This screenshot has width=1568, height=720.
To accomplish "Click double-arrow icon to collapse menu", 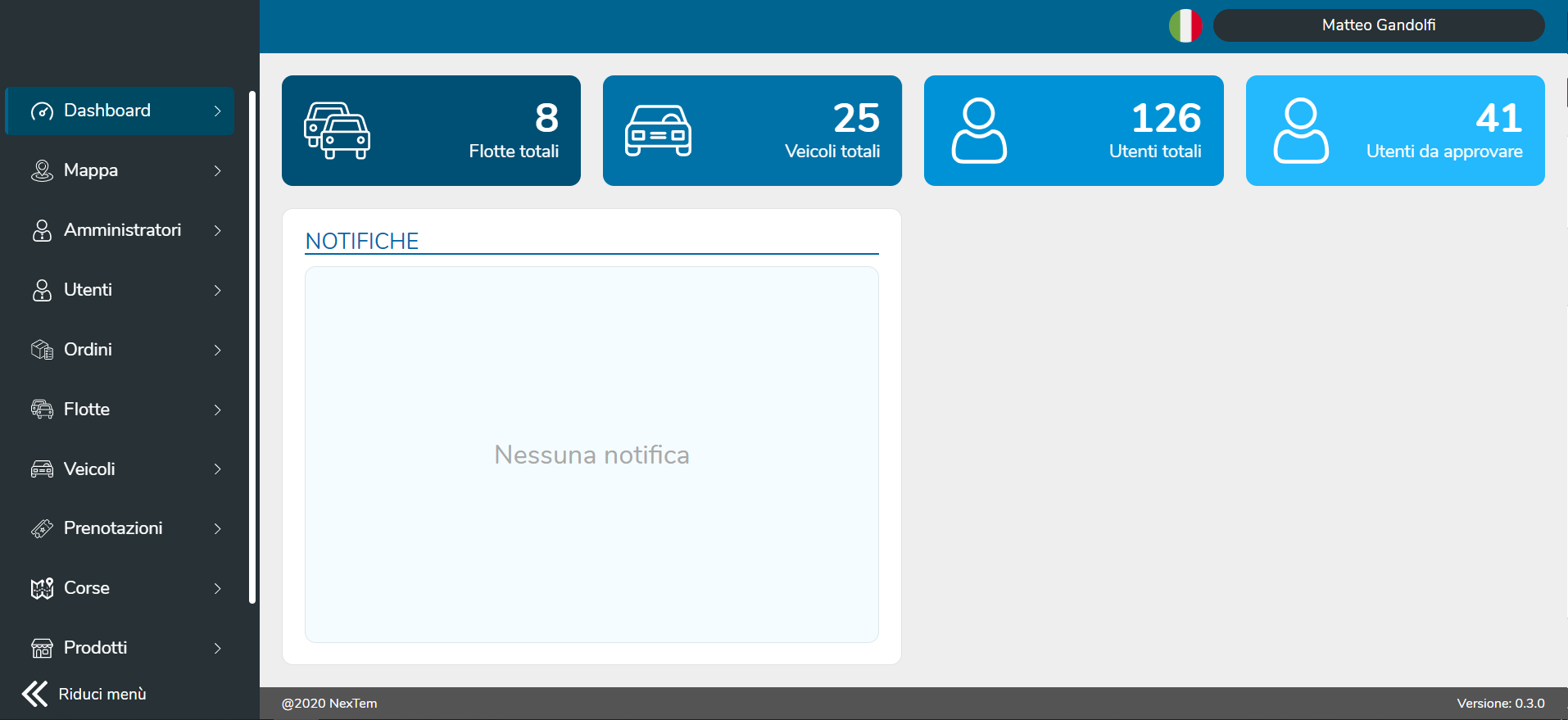I will 34,694.
